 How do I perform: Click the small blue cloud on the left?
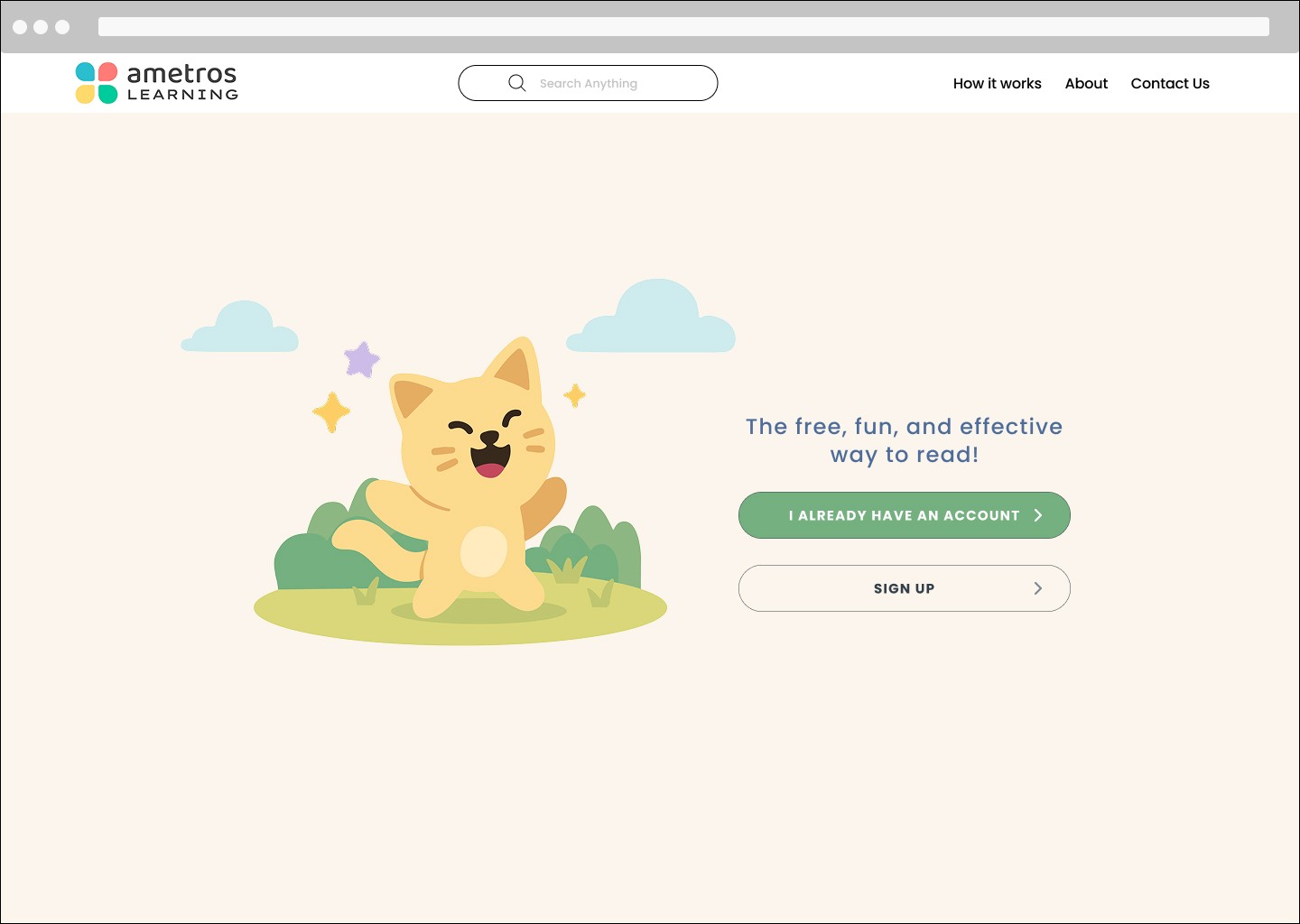click(240, 327)
